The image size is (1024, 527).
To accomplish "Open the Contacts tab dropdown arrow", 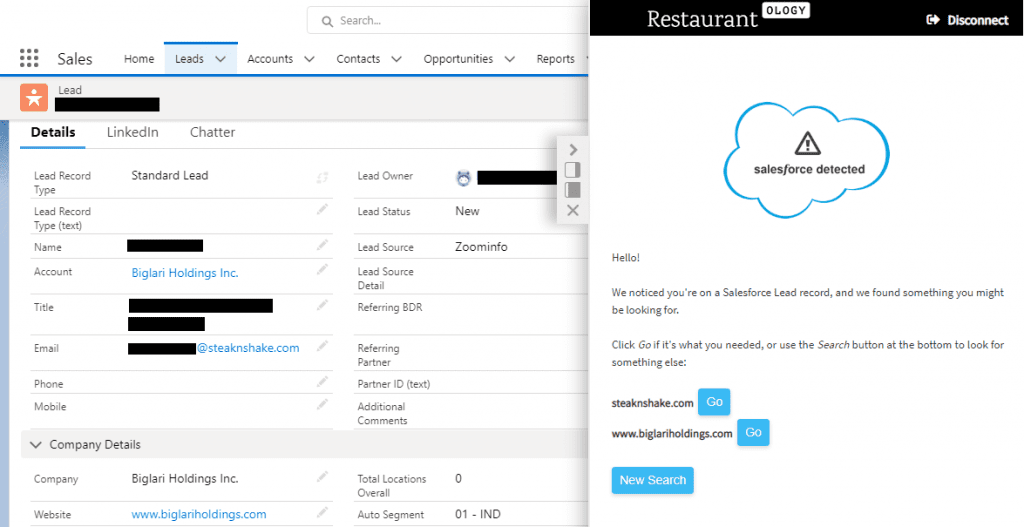I will [396, 59].
